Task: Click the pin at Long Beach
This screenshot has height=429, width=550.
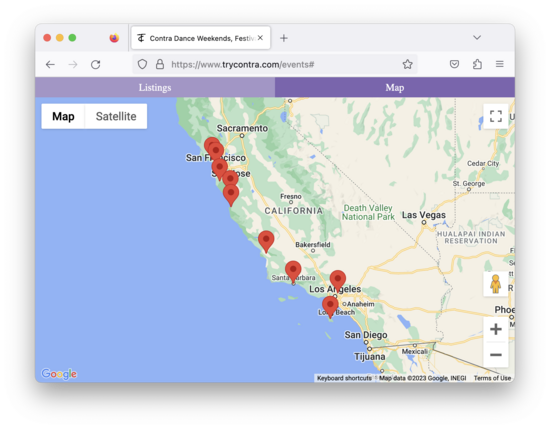Action: click(330, 307)
